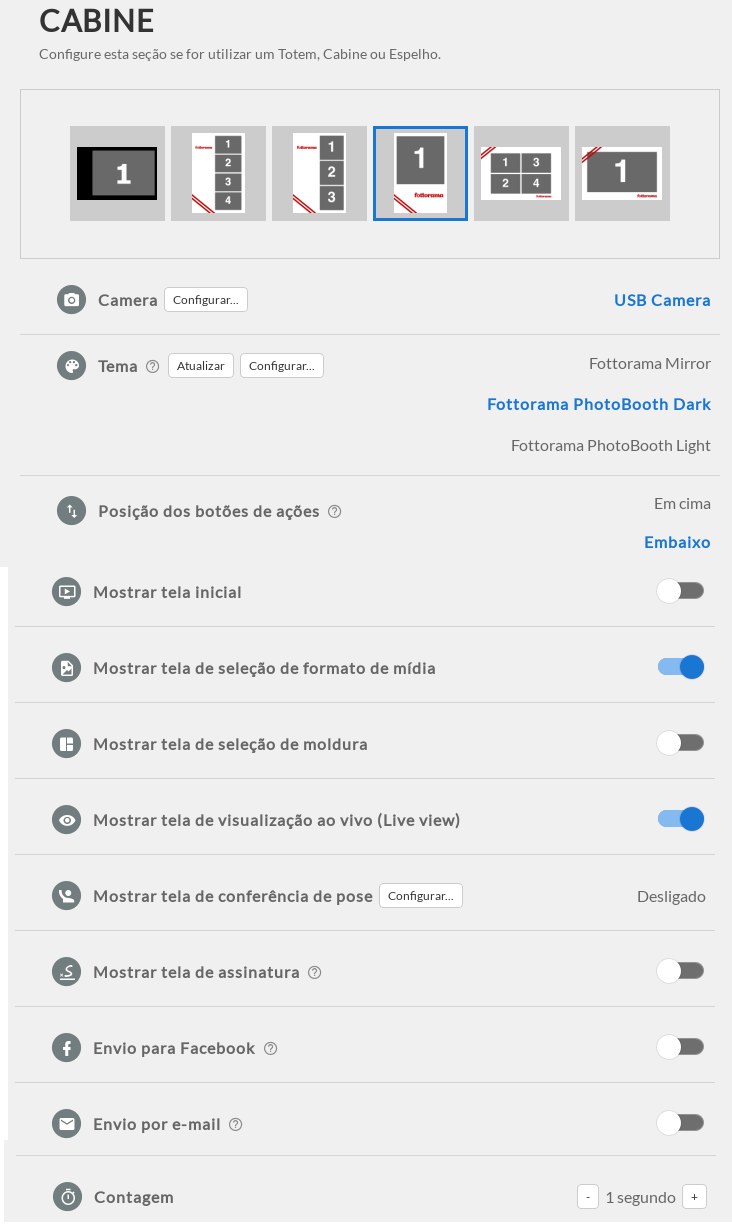
Task: Choose Em cima button position option
Action: click(682, 503)
